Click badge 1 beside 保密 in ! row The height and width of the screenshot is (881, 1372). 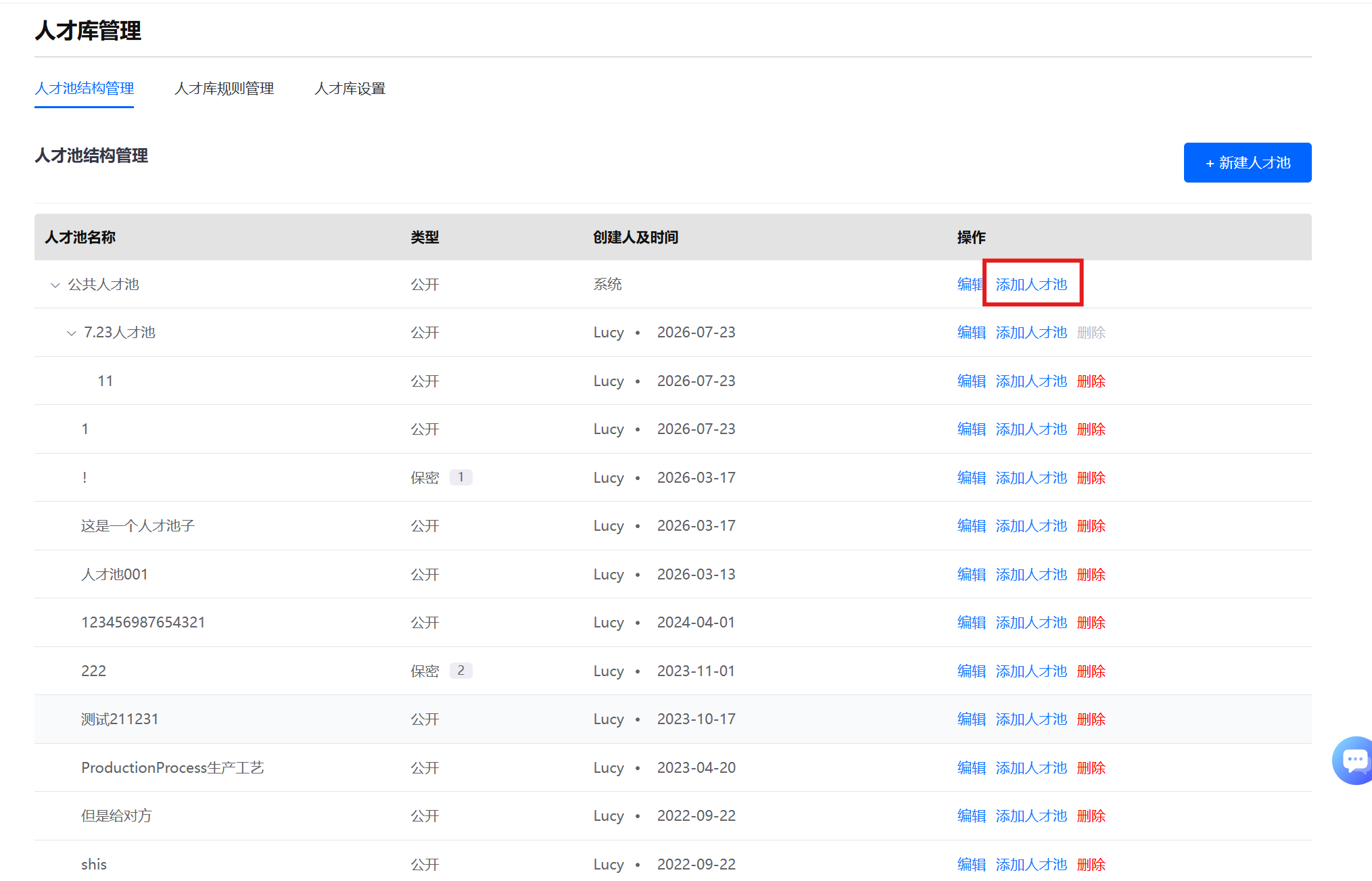[x=461, y=477]
